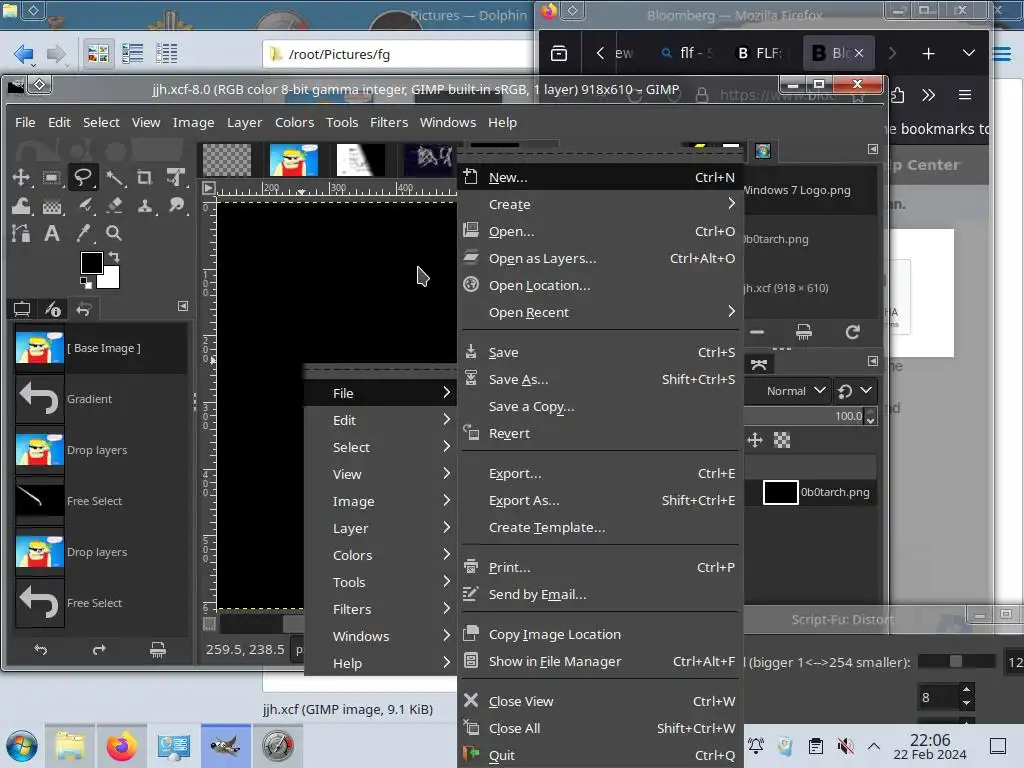
Task: Select the Gradient fill tool
Action: [x=52, y=206]
